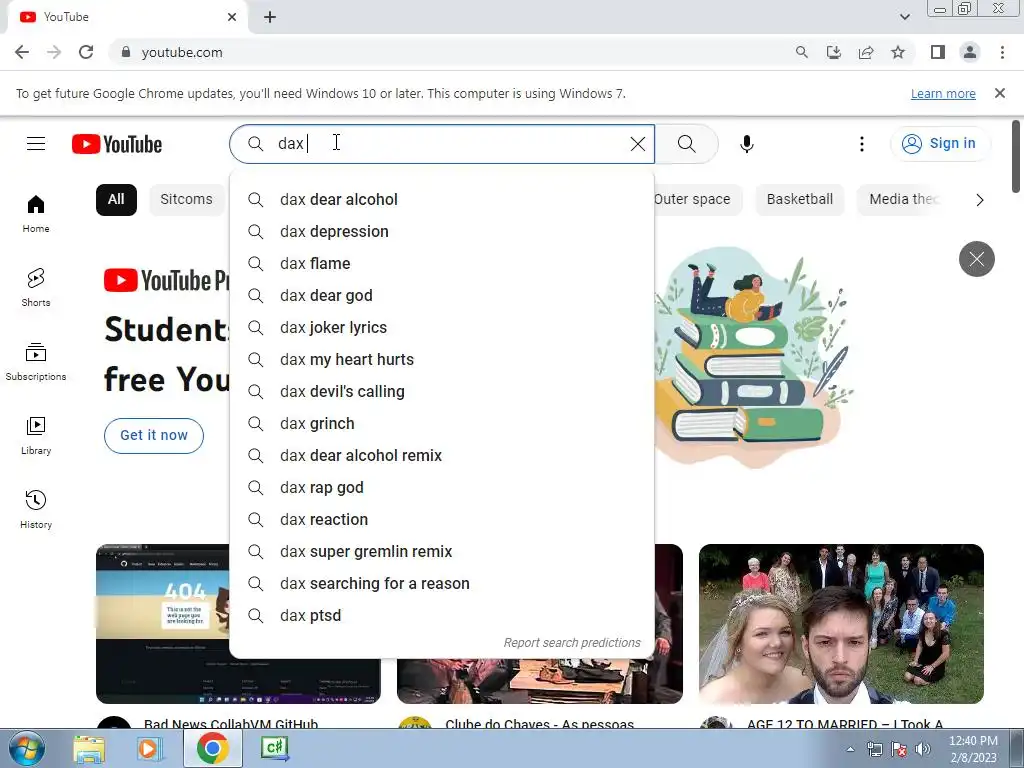This screenshot has width=1024, height=768.
Task: Choose suggestion dax searching for a reason
Action: click(441, 583)
